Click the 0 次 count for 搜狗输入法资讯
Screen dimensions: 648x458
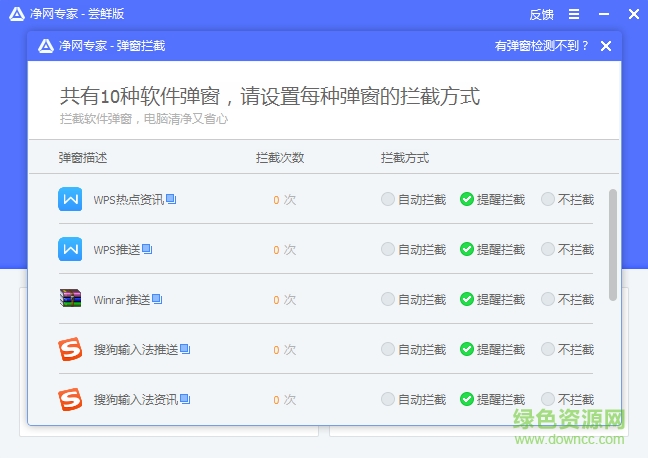pyautogui.click(x=284, y=400)
